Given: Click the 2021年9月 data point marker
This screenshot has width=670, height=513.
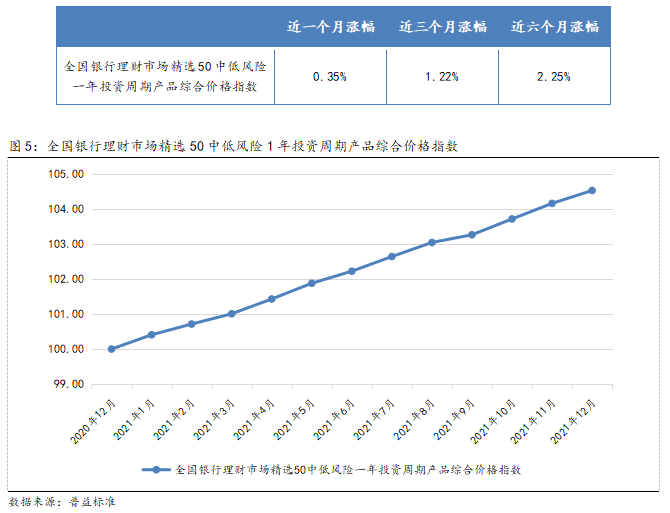Looking at the screenshot, I should (x=472, y=235).
